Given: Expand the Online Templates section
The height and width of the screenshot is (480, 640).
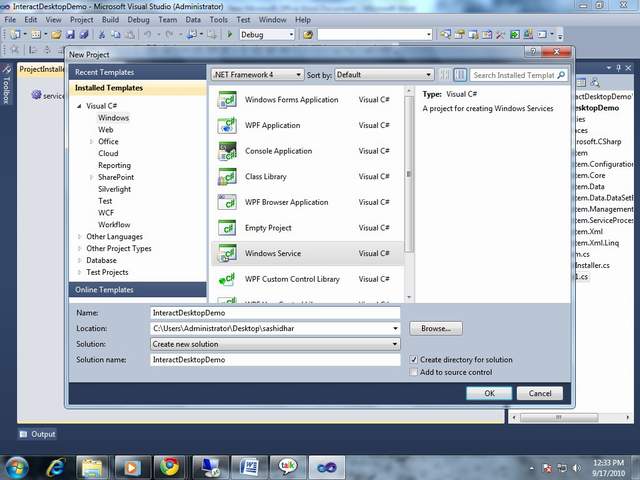Looking at the screenshot, I should pyautogui.click(x=138, y=290).
